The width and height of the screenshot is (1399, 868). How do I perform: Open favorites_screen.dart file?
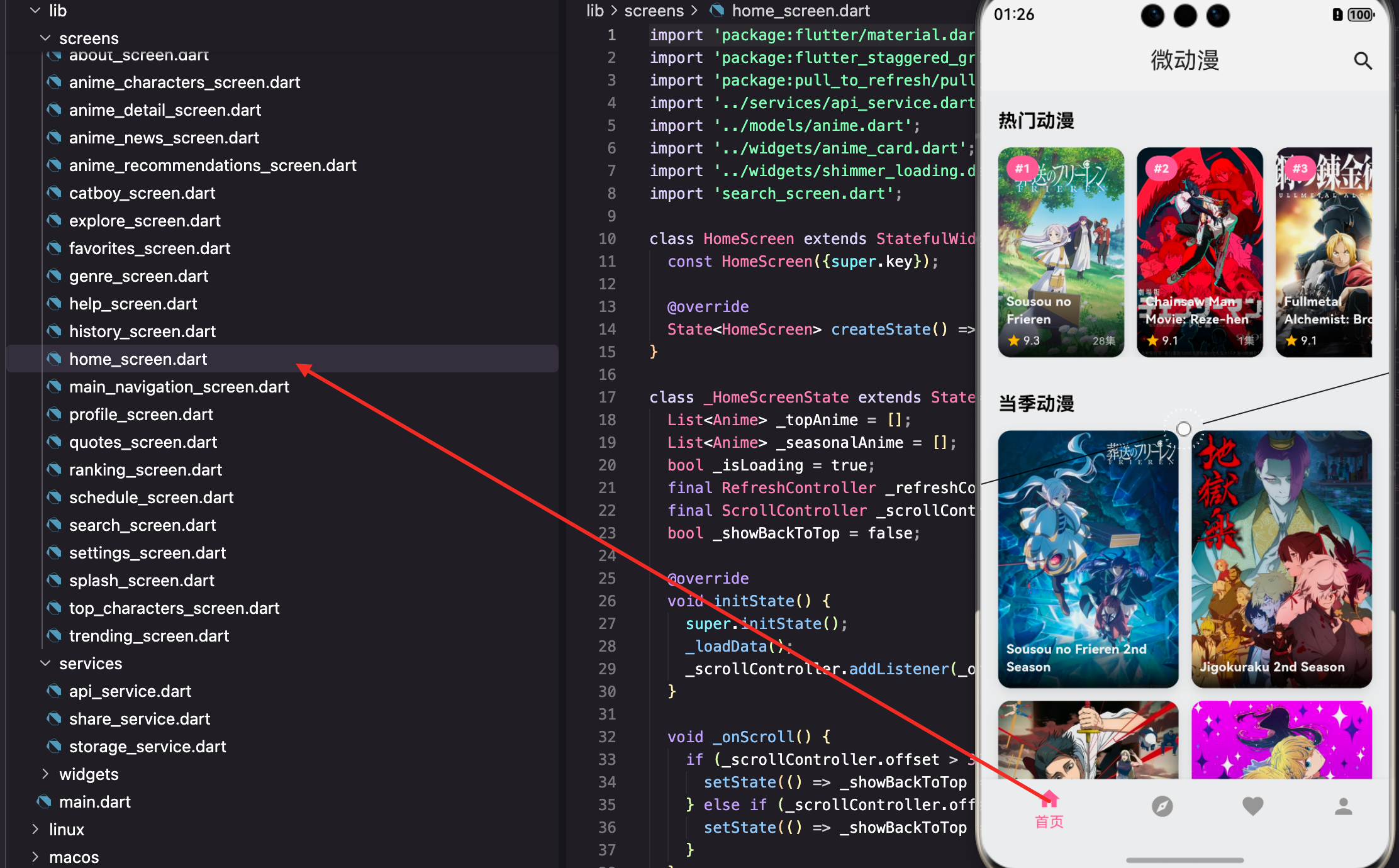coord(150,248)
